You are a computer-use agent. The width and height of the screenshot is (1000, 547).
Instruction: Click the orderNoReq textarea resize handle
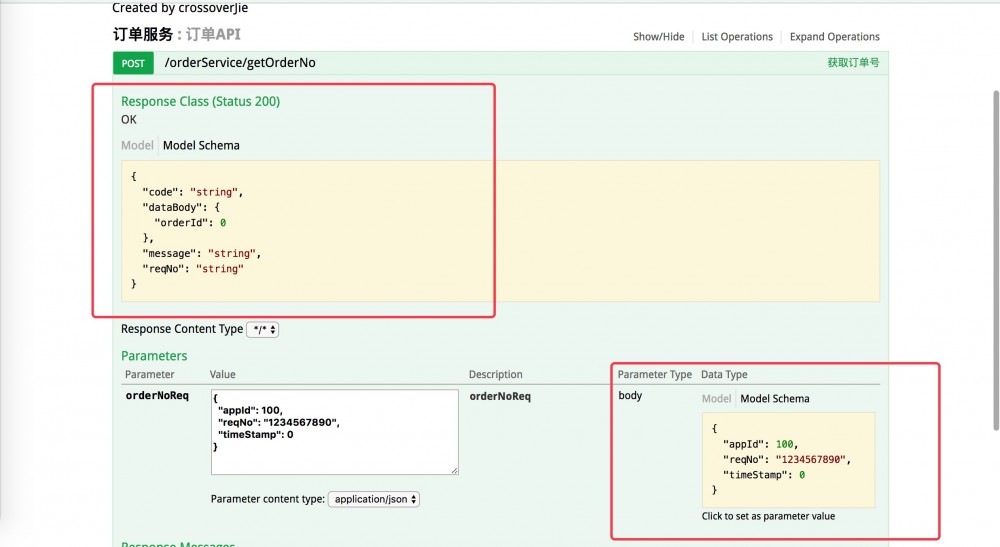click(x=454, y=470)
